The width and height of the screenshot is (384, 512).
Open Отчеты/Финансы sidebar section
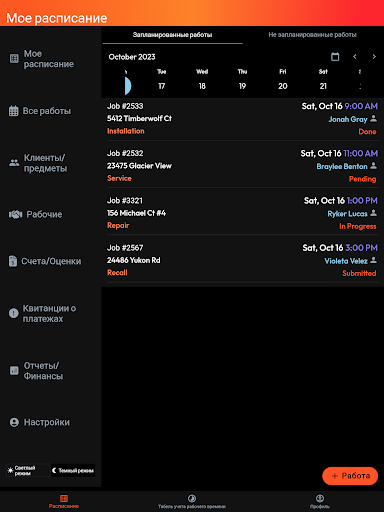[36, 371]
